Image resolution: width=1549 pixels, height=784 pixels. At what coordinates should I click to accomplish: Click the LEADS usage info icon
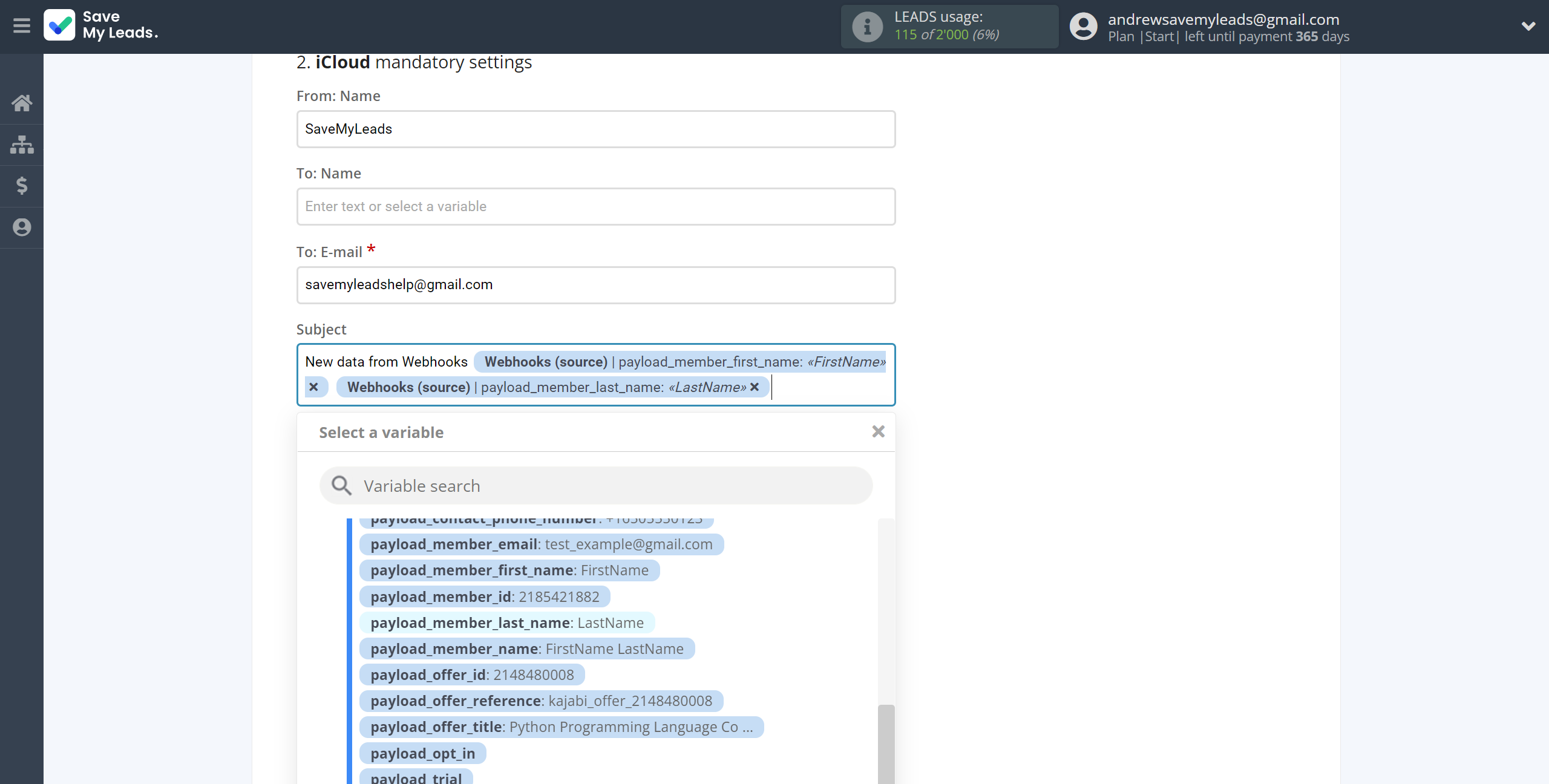point(867,27)
